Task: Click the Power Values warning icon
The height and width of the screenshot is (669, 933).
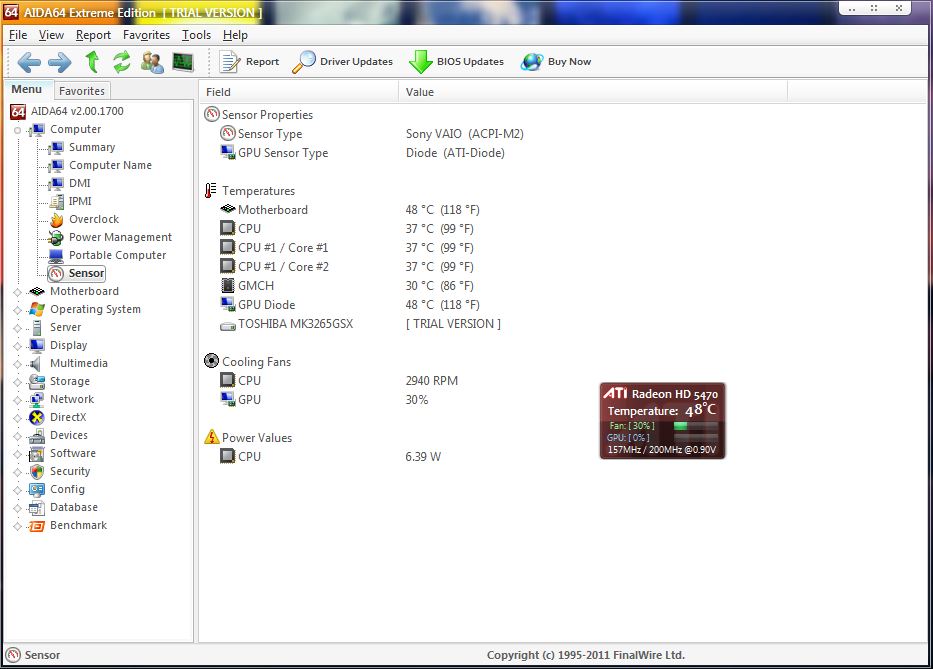Action: pos(211,437)
